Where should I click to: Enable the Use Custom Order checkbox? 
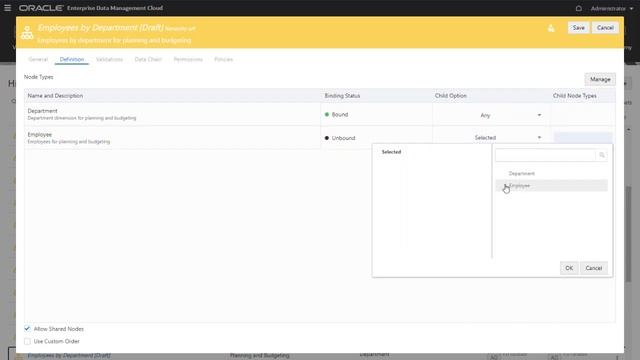click(27, 341)
